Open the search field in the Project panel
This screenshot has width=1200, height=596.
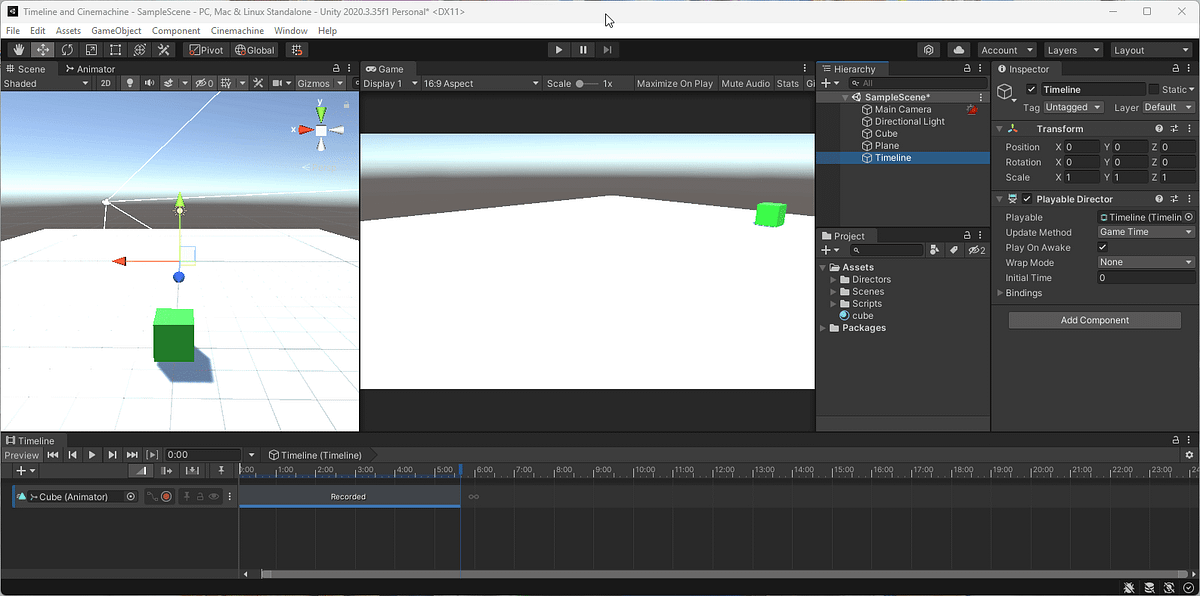[x=885, y=250]
